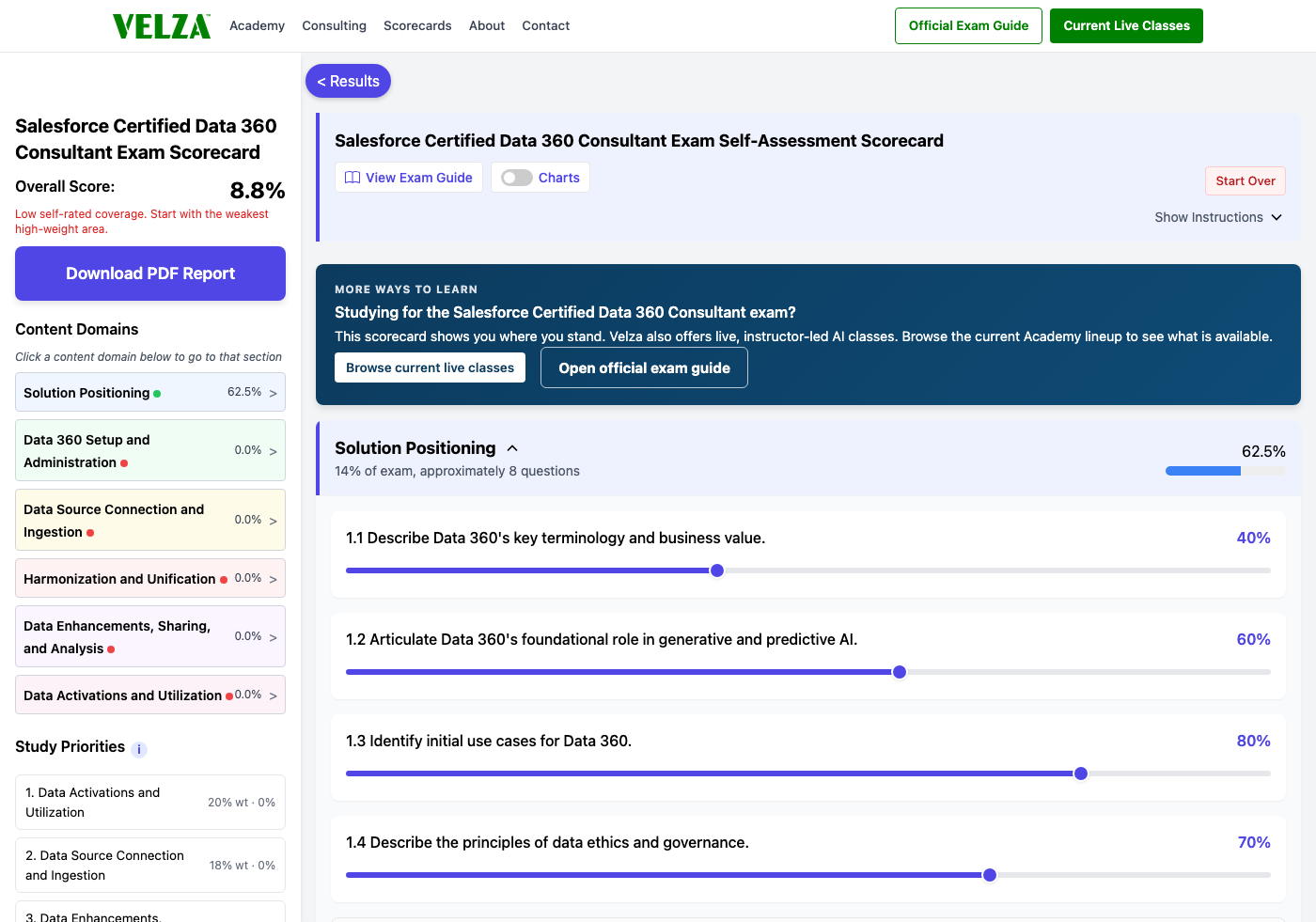The height and width of the screenshot is (922, 1316).
Task: Open the Scorecards menu item
Action: pyautogui.click(x=417, y=26)
